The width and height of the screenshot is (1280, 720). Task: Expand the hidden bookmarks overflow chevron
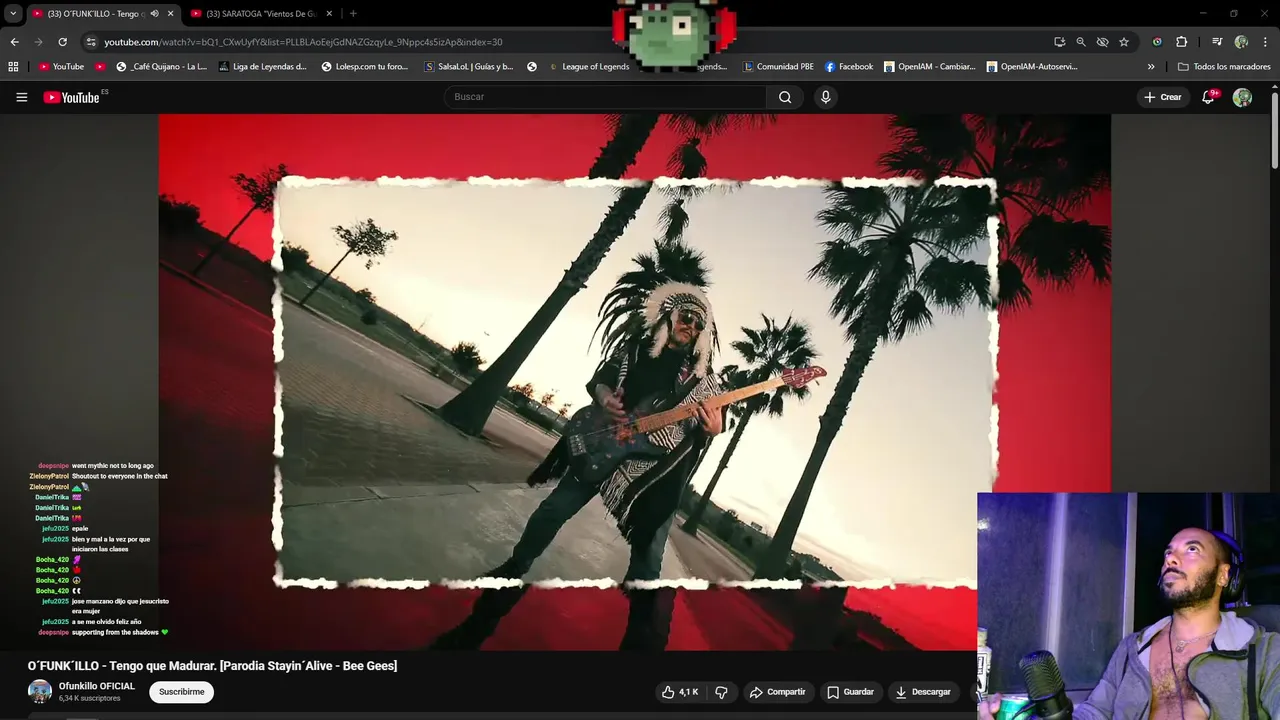[1151, 67]
